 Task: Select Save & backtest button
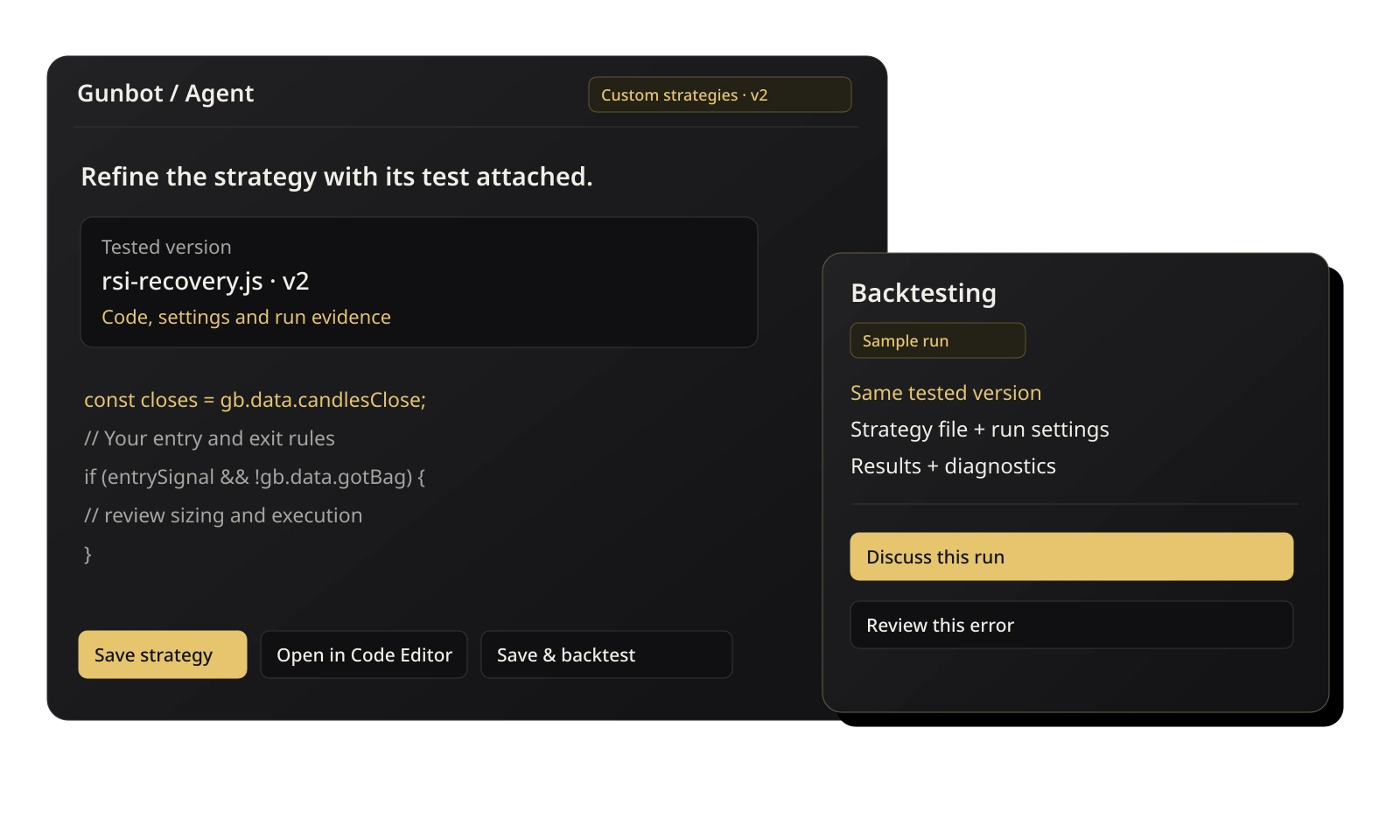[x=606, y=654]
